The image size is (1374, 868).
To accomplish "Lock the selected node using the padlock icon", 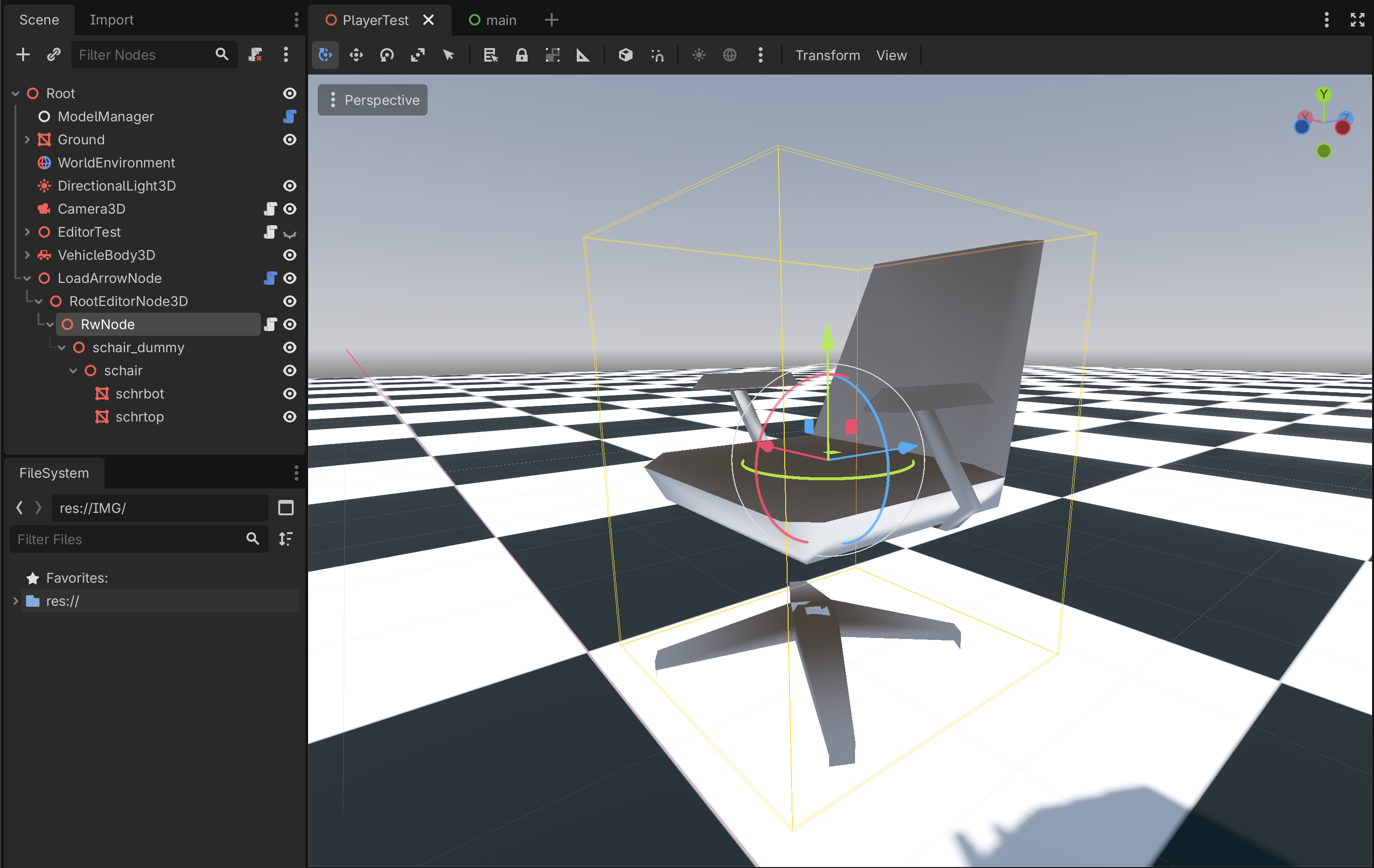I will click(x=521, y=55).
